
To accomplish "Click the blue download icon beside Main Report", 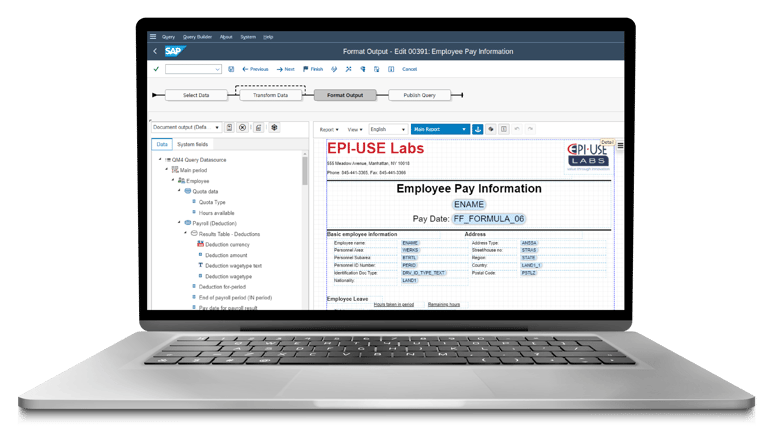I will pos(478,129).
